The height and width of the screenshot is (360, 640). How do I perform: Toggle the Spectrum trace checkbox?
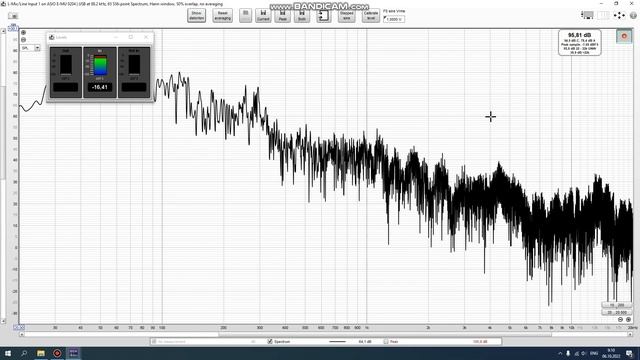coord(270,341)
